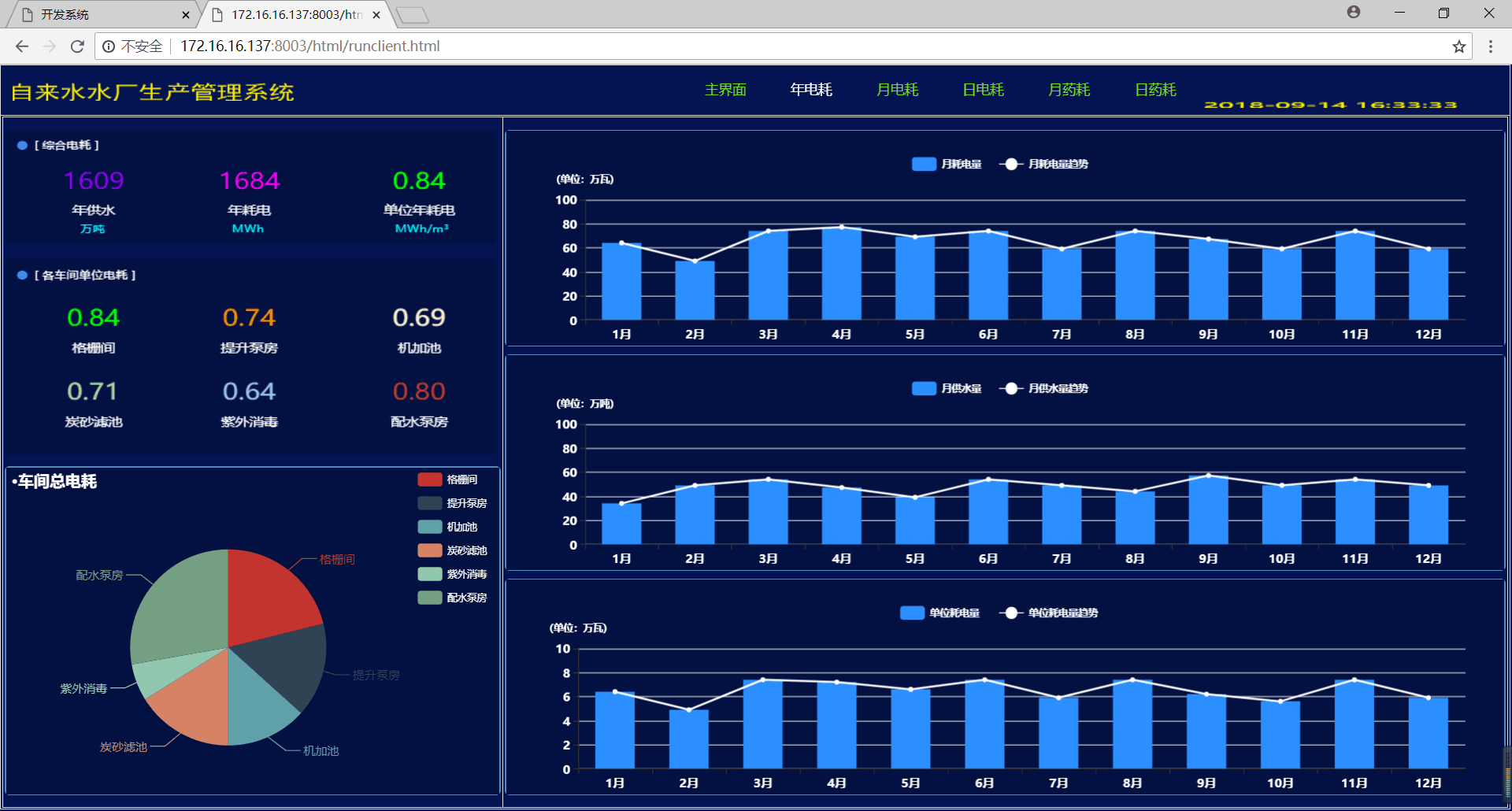1512x811 pixels.
Task: Click the 年耗电 value 1684
Action: pos(249,180)
